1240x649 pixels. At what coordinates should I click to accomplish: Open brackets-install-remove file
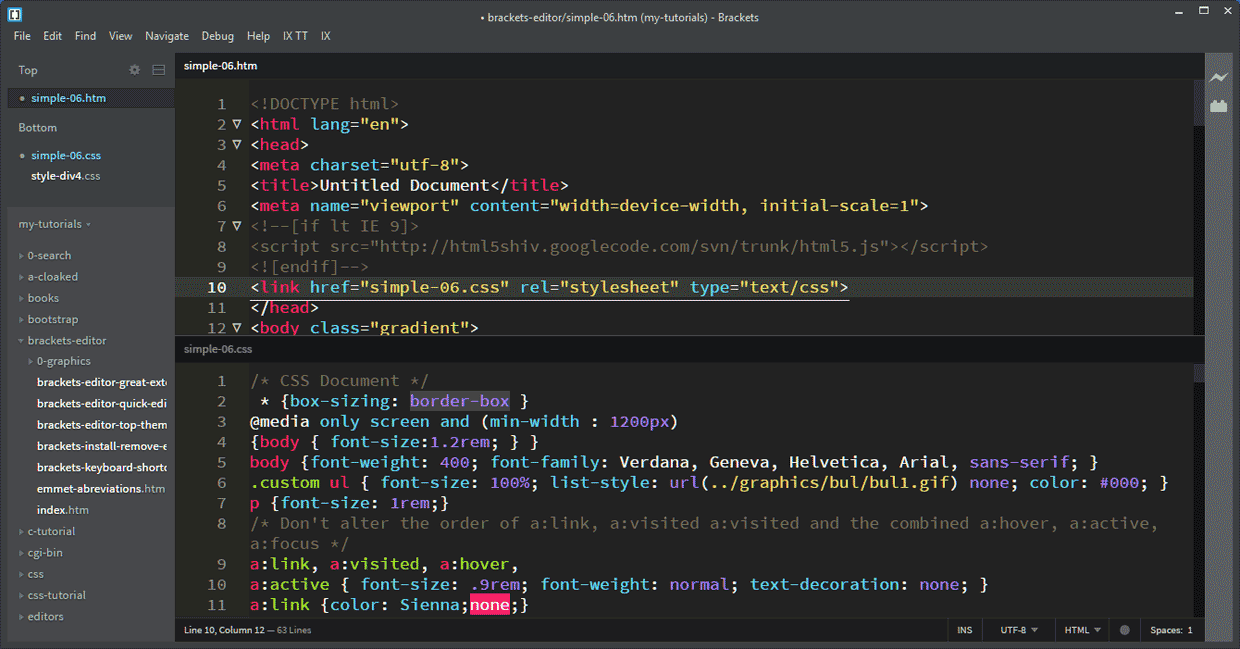[102, 446]
